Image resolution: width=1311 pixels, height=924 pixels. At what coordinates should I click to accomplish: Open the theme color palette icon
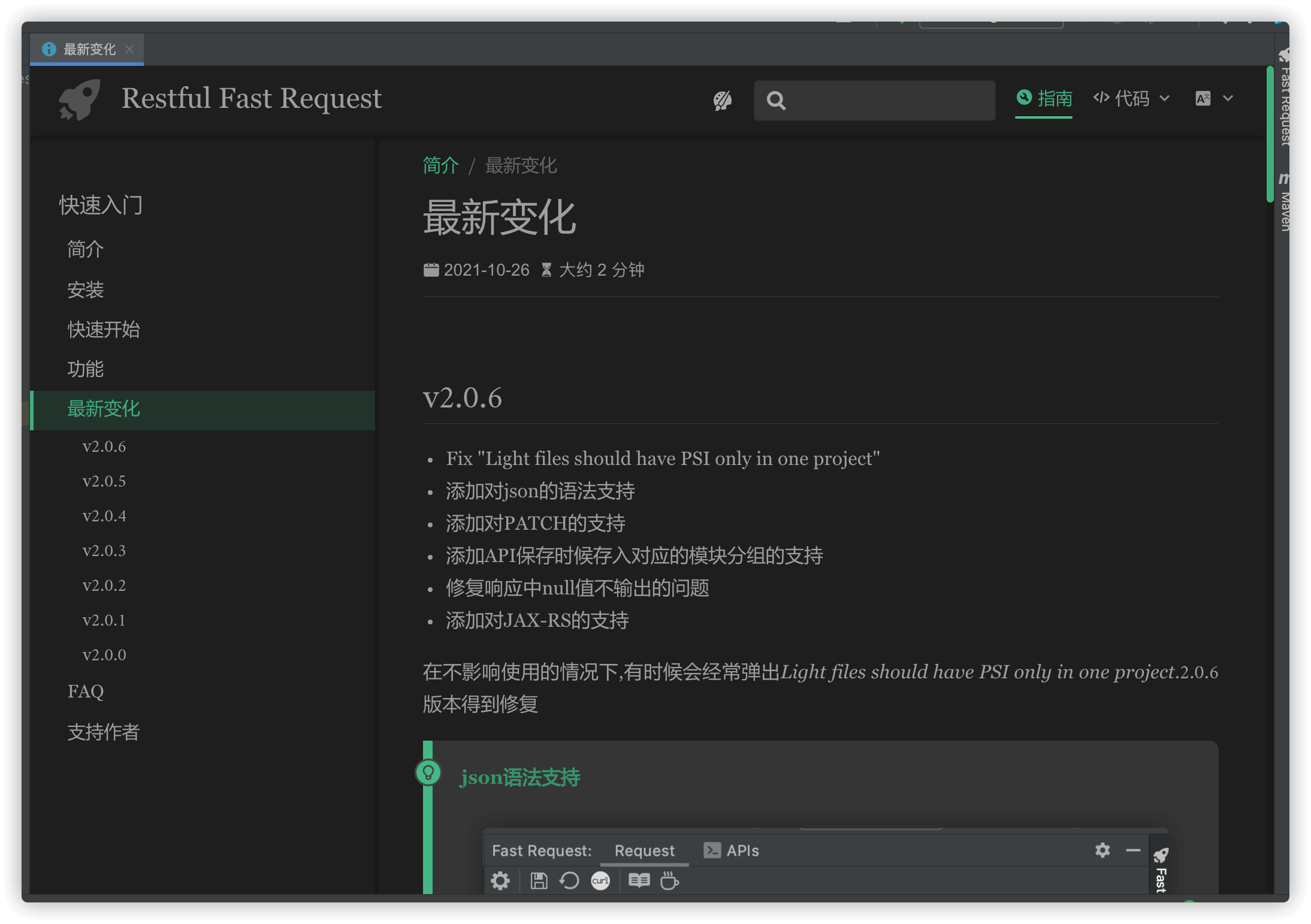(x=723, y=100)
